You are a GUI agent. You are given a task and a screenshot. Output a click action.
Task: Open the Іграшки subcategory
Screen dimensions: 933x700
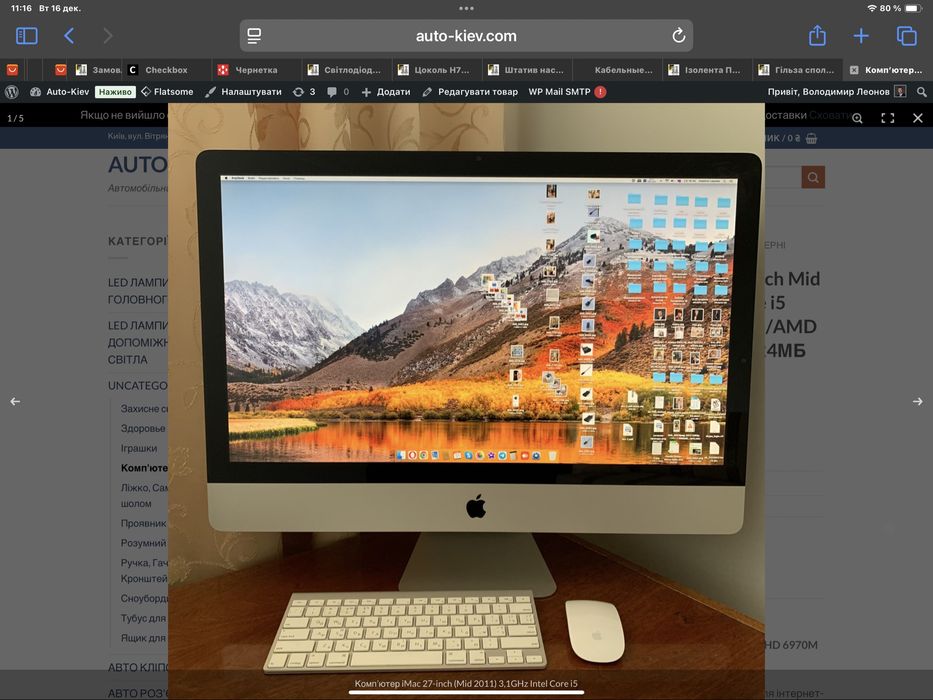(x=139, y=448)
